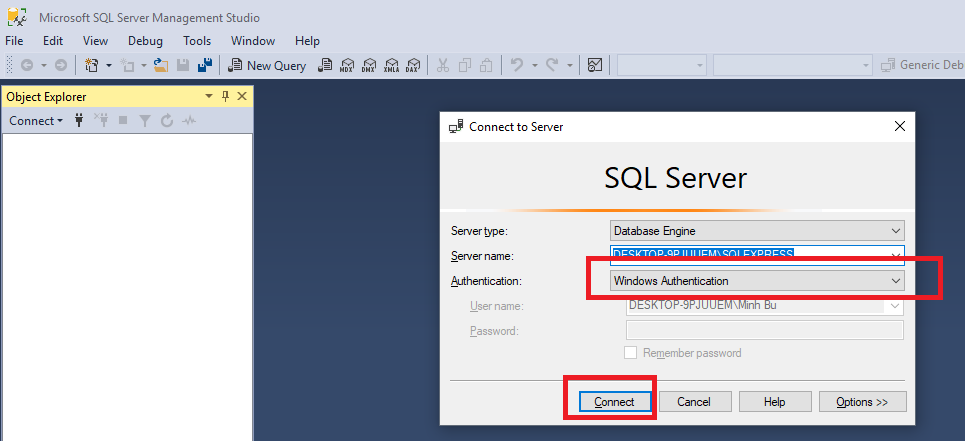
Task: Tick the Remember password checkbox
Action: 630,353
